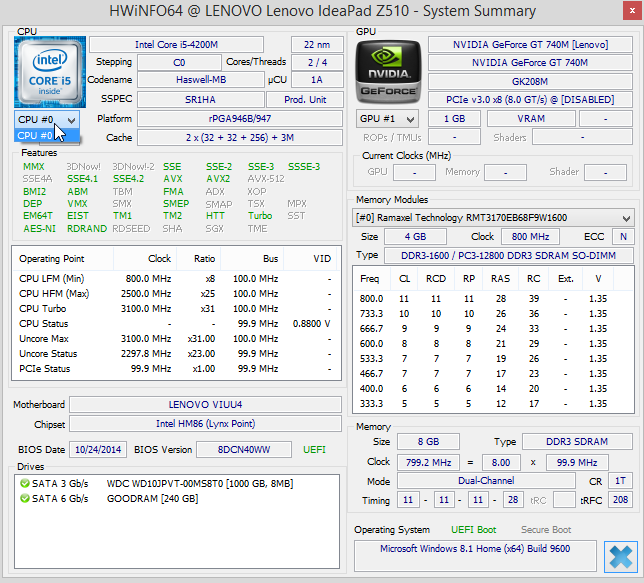Image resolution: width=644 pixels, height=583 pixels.
Task: Click the rPGA946B/947 platform field
Action: pyautogui.click(x=240, y=119)
